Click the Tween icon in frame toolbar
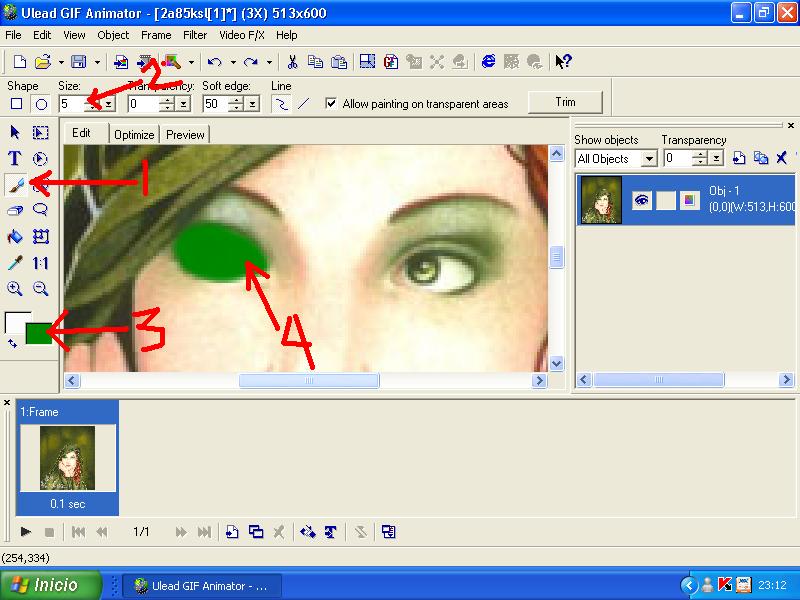 (308, 532)
